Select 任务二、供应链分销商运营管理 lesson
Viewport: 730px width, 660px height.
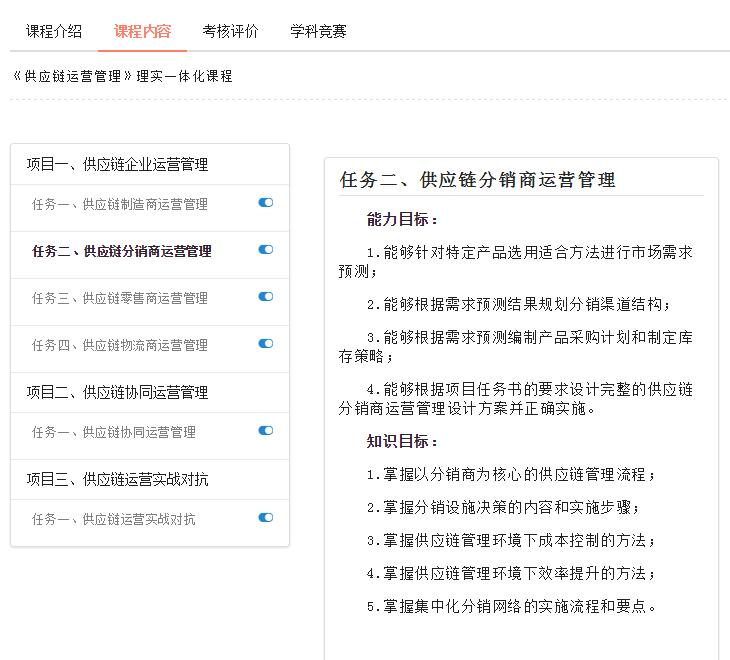pos(122,251)
